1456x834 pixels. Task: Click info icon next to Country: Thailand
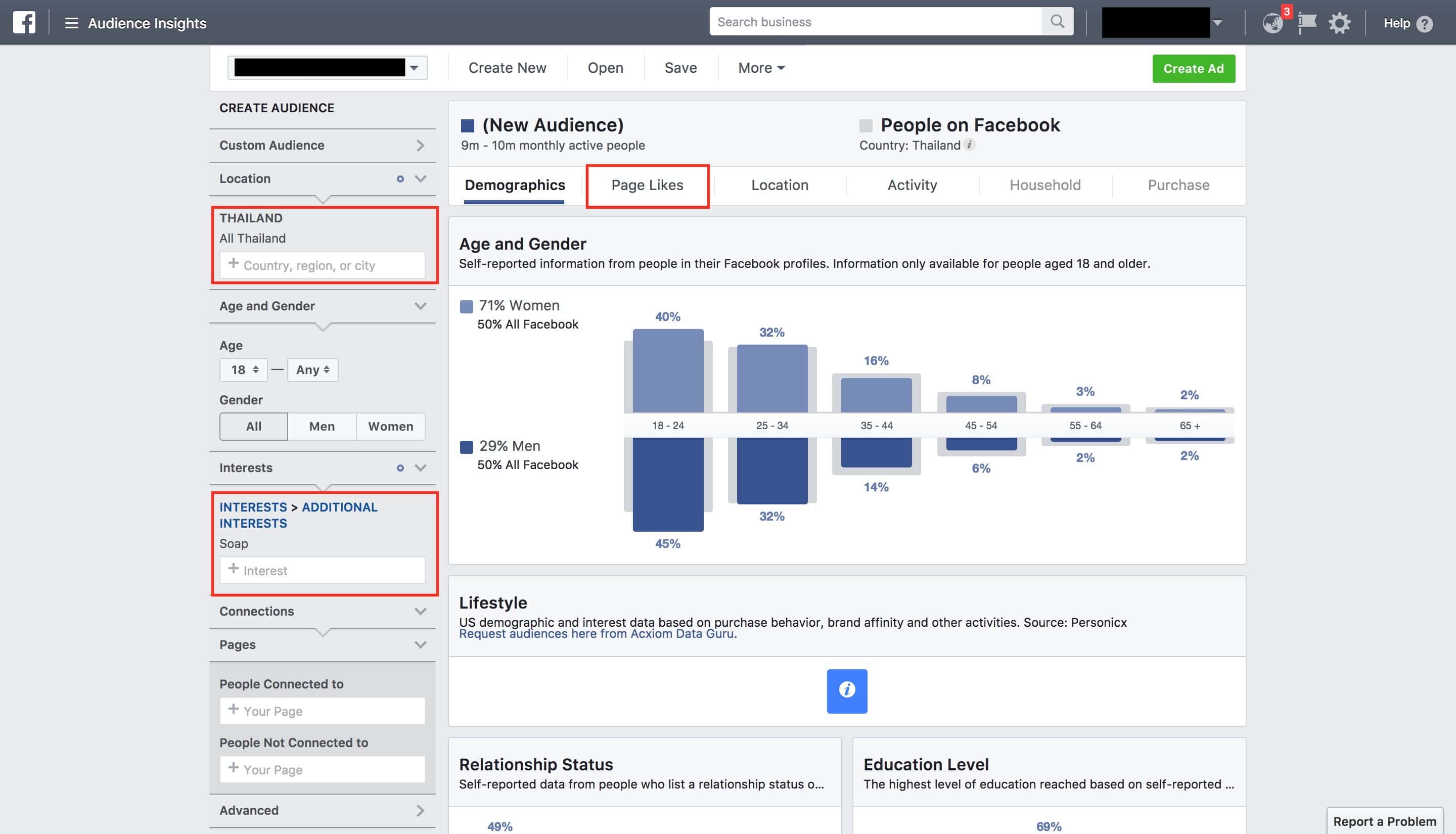970,145
